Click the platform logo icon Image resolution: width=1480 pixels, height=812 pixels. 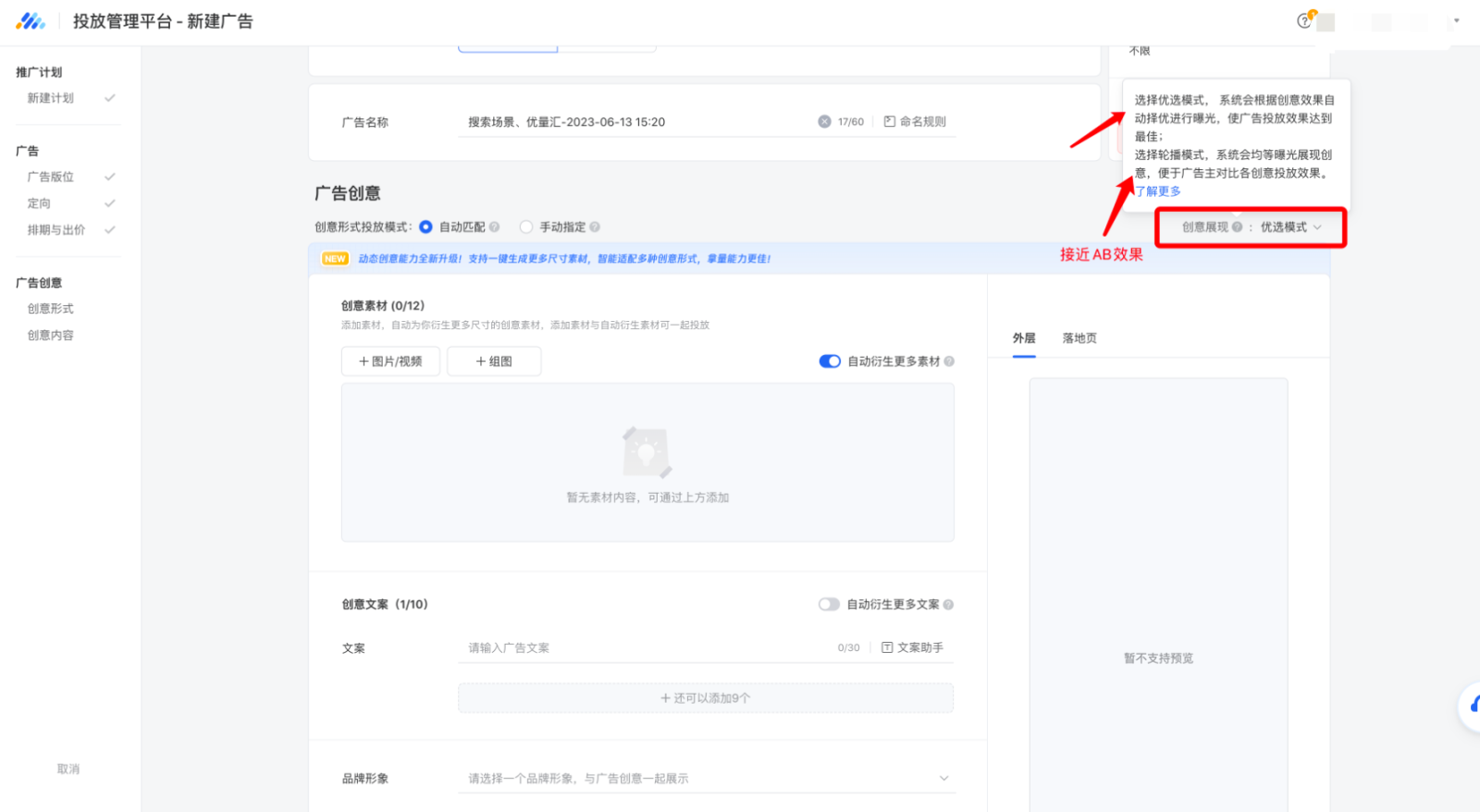click(x=31, y=21)
